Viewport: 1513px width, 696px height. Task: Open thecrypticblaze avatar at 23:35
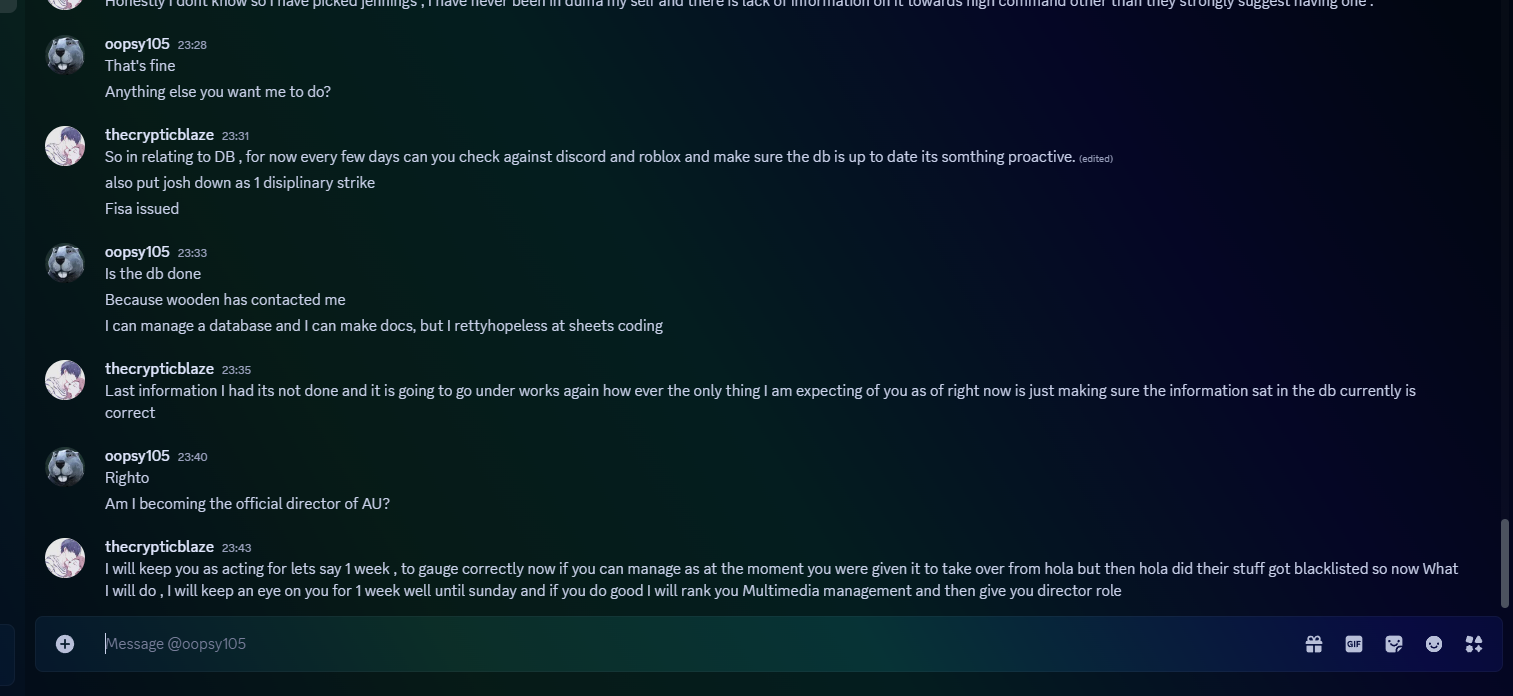pos(65,380)
